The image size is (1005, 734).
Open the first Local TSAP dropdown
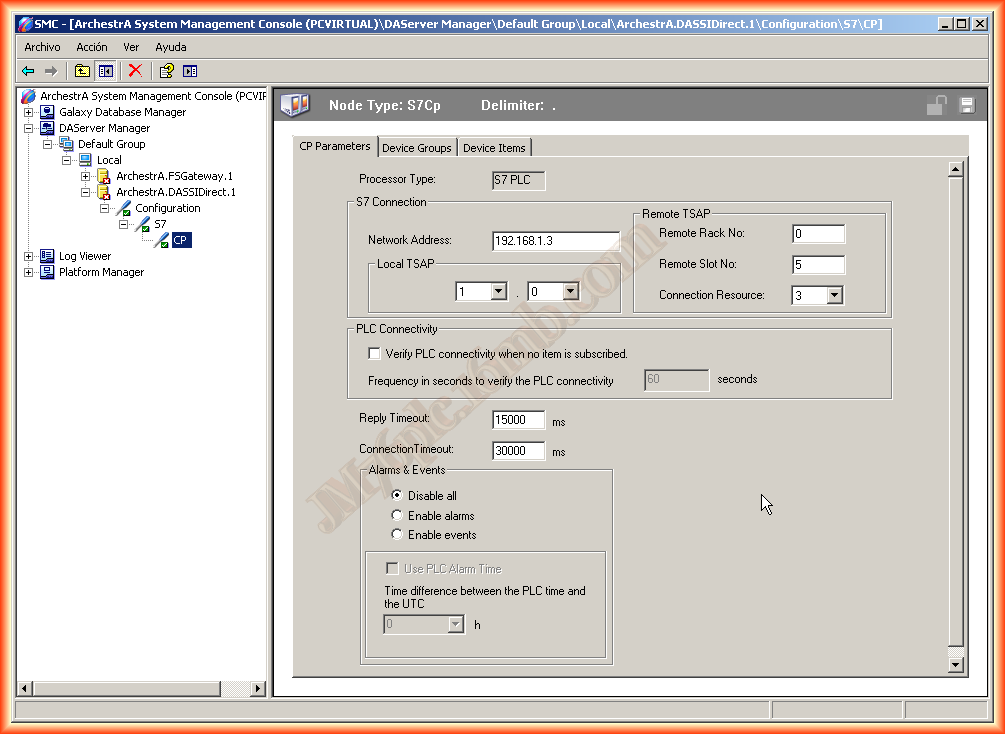(x=499, y=292)
